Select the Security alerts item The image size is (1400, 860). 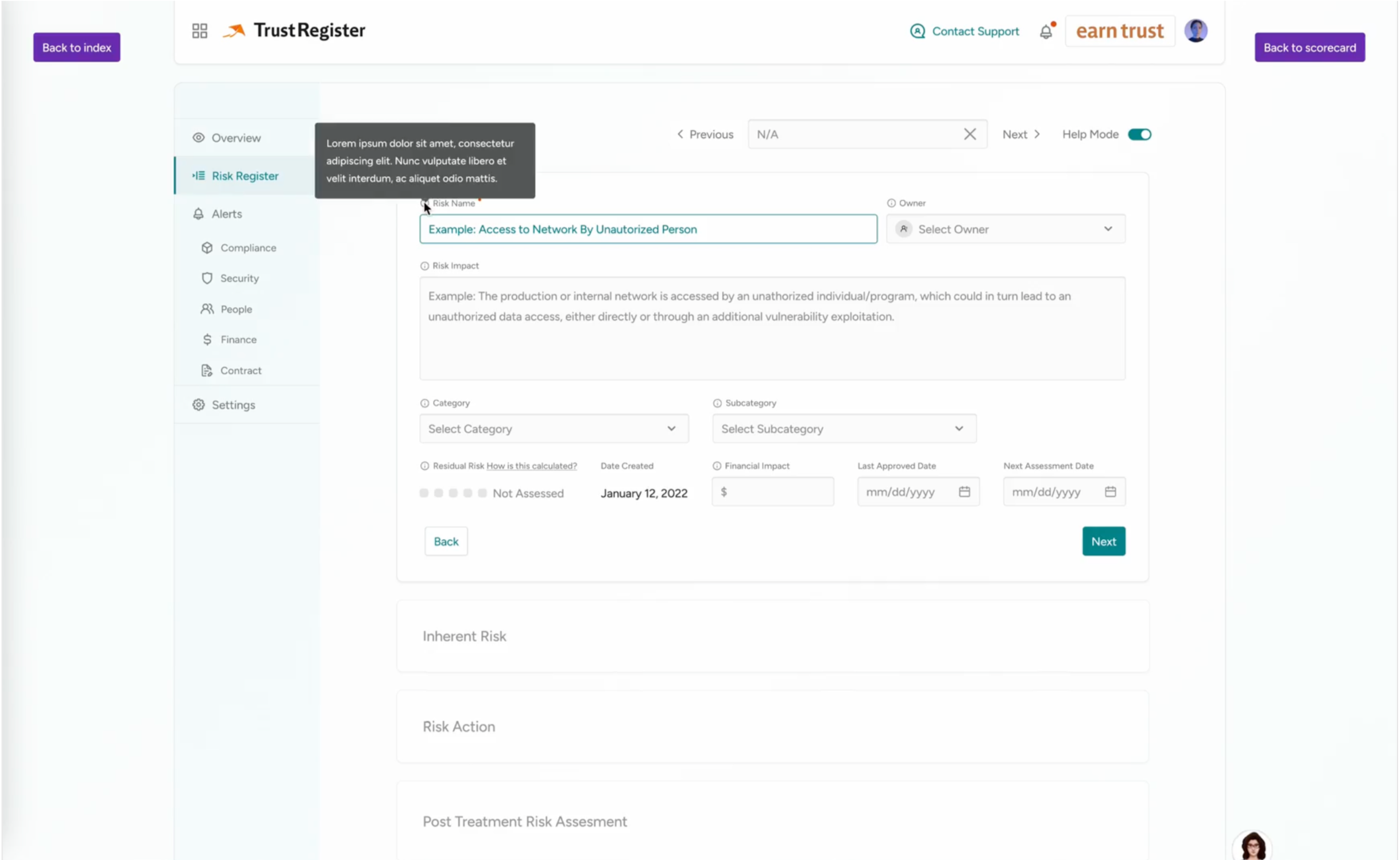tap(239, 278)
